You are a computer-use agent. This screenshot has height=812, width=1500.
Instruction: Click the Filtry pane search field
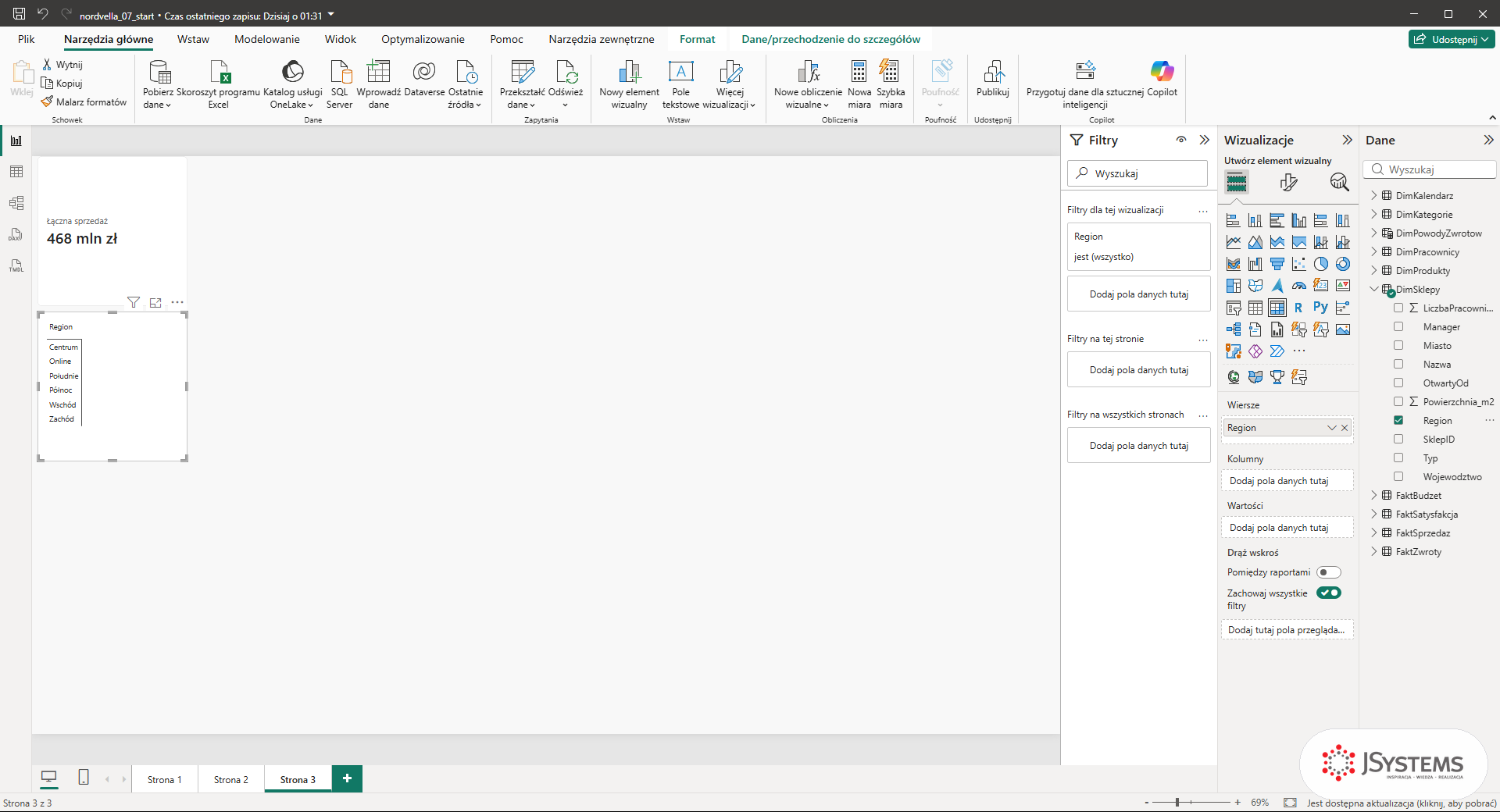click(x=1137, y=173)
